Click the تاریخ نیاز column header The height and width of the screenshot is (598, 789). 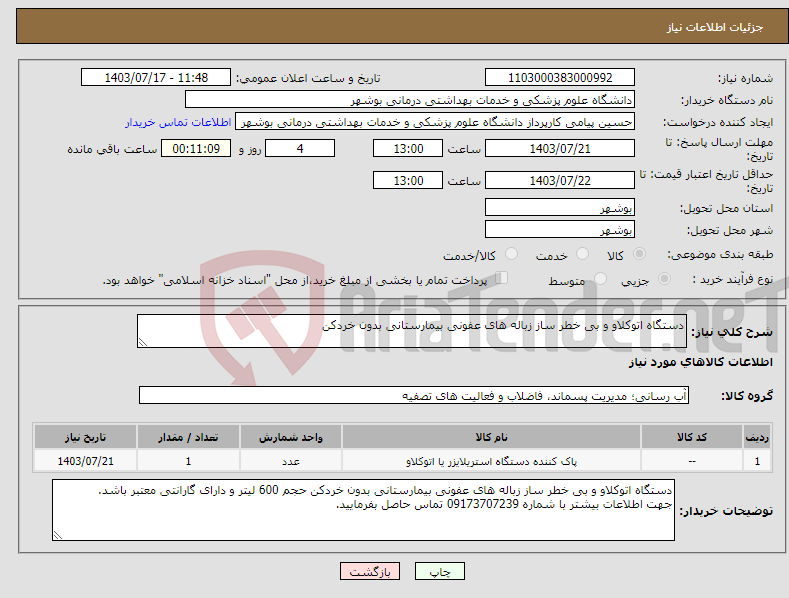click(x=86, y=437)
